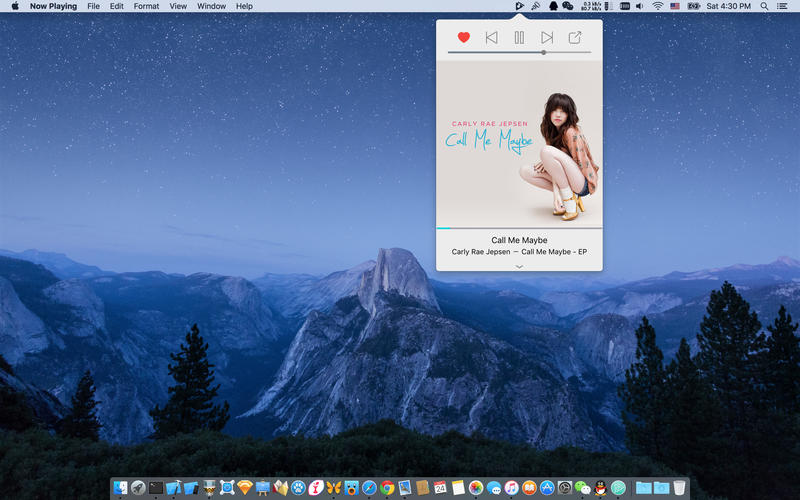Expand the chevron below the song info
This screenshot has height=500, width=800.
coord(519,267)
